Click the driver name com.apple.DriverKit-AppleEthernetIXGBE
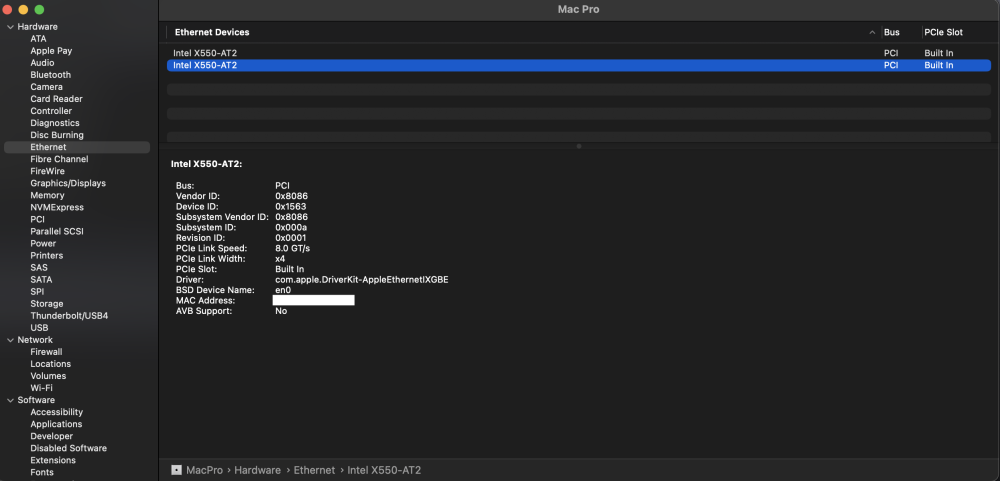 [x=362, y=280]
